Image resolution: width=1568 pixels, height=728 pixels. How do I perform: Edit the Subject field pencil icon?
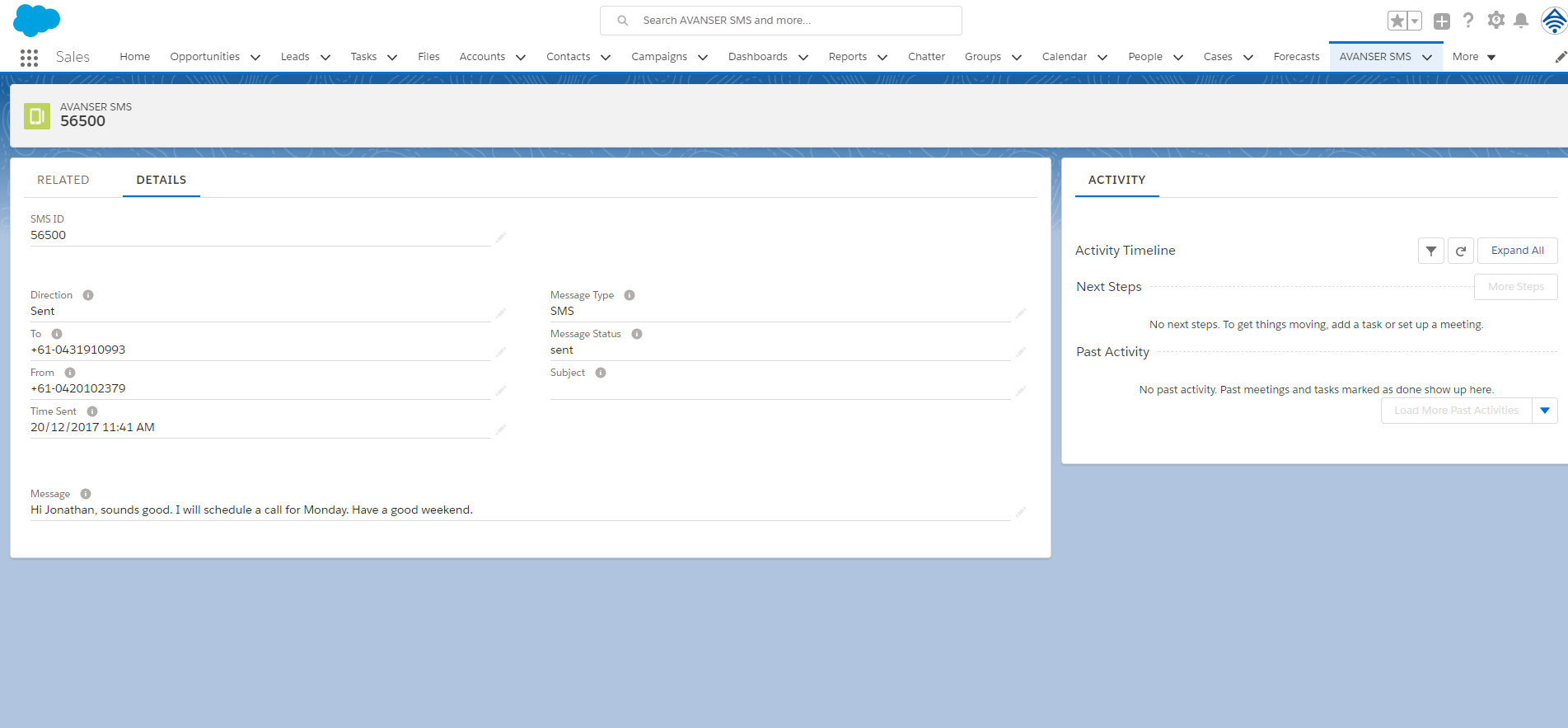point(1021,391)
